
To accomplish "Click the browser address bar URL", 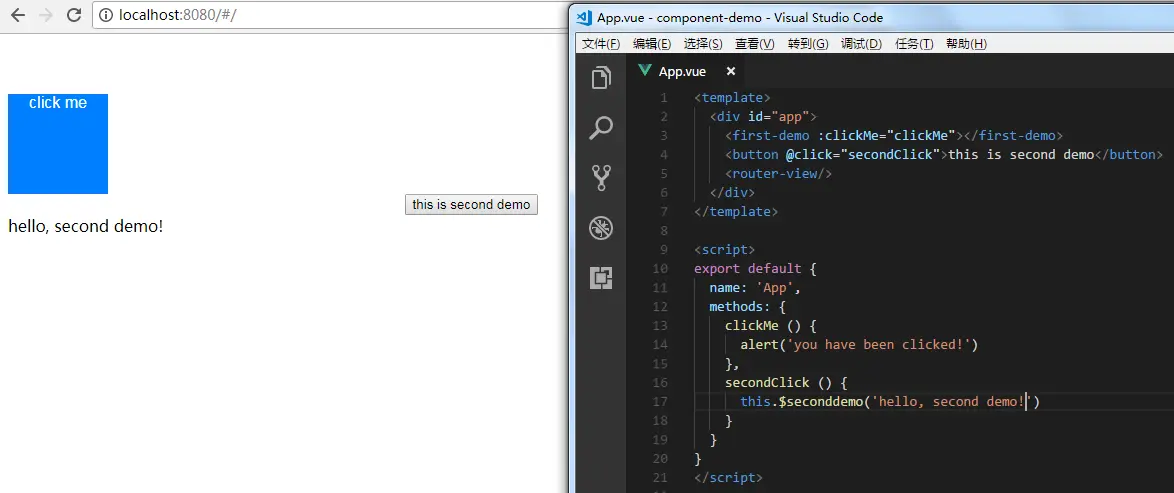I will pyautogui.click(x=177, y=15).
